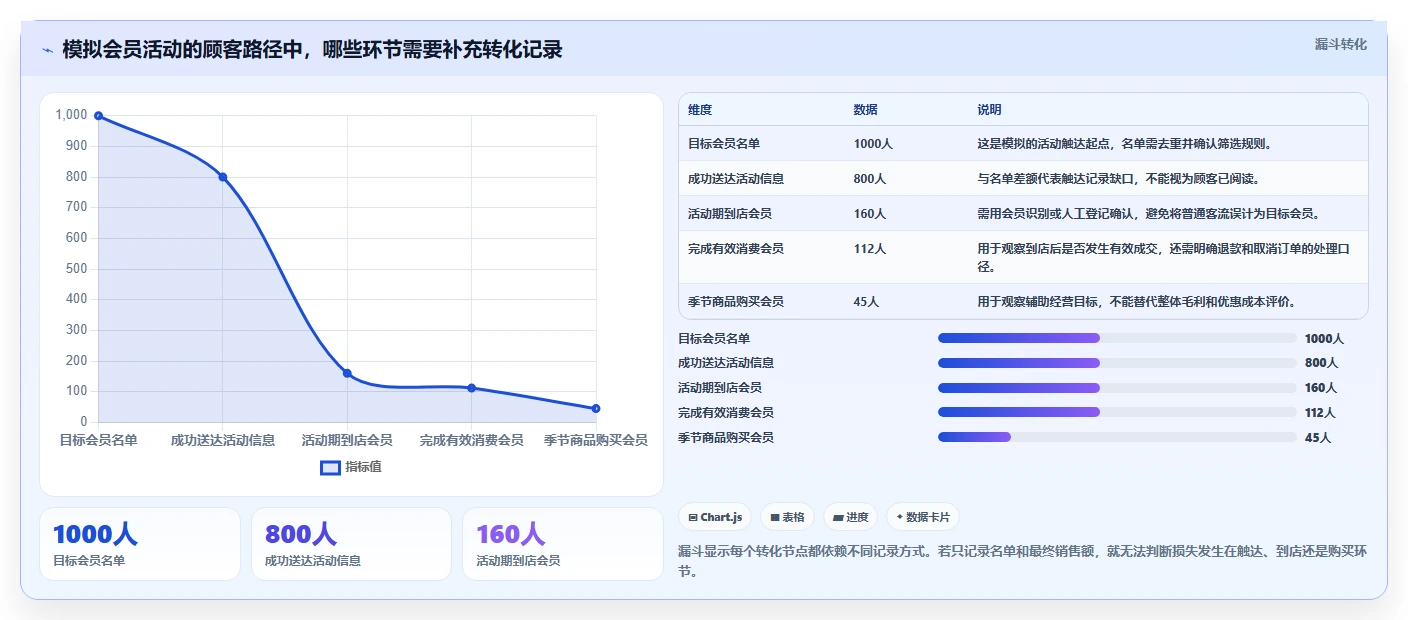Click the 维度 column header

[x=700, y=110]
